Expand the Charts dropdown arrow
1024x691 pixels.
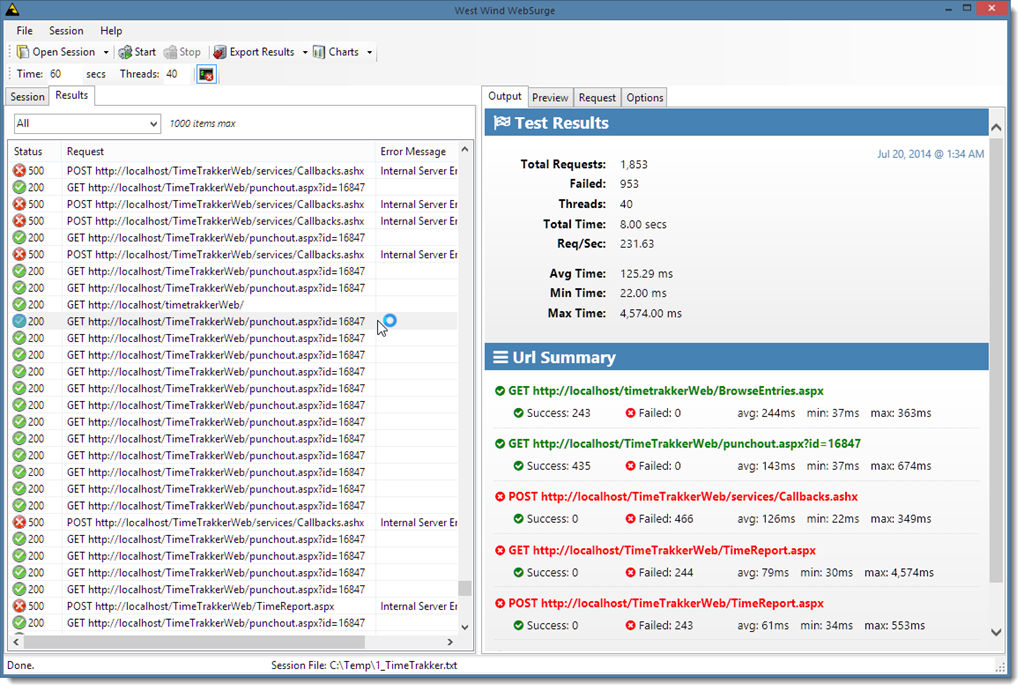point(370,52)
